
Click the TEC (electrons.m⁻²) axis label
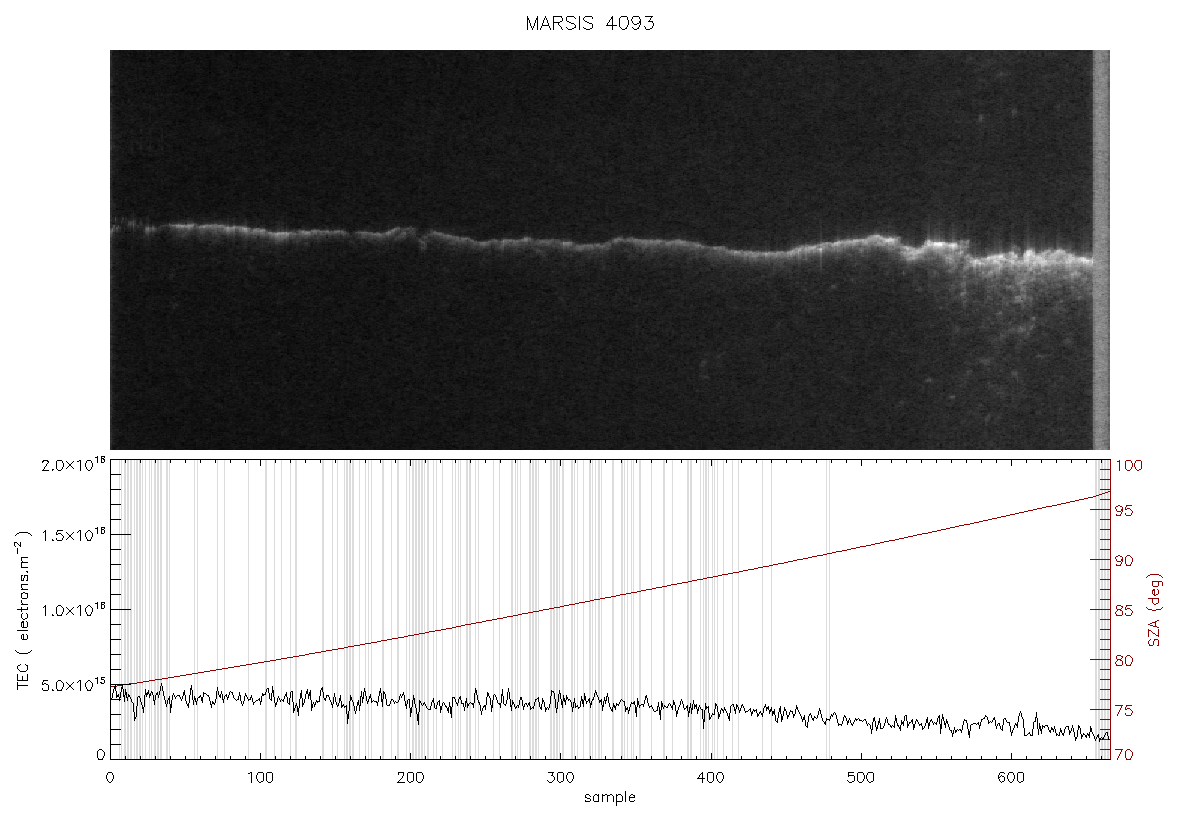24,610
